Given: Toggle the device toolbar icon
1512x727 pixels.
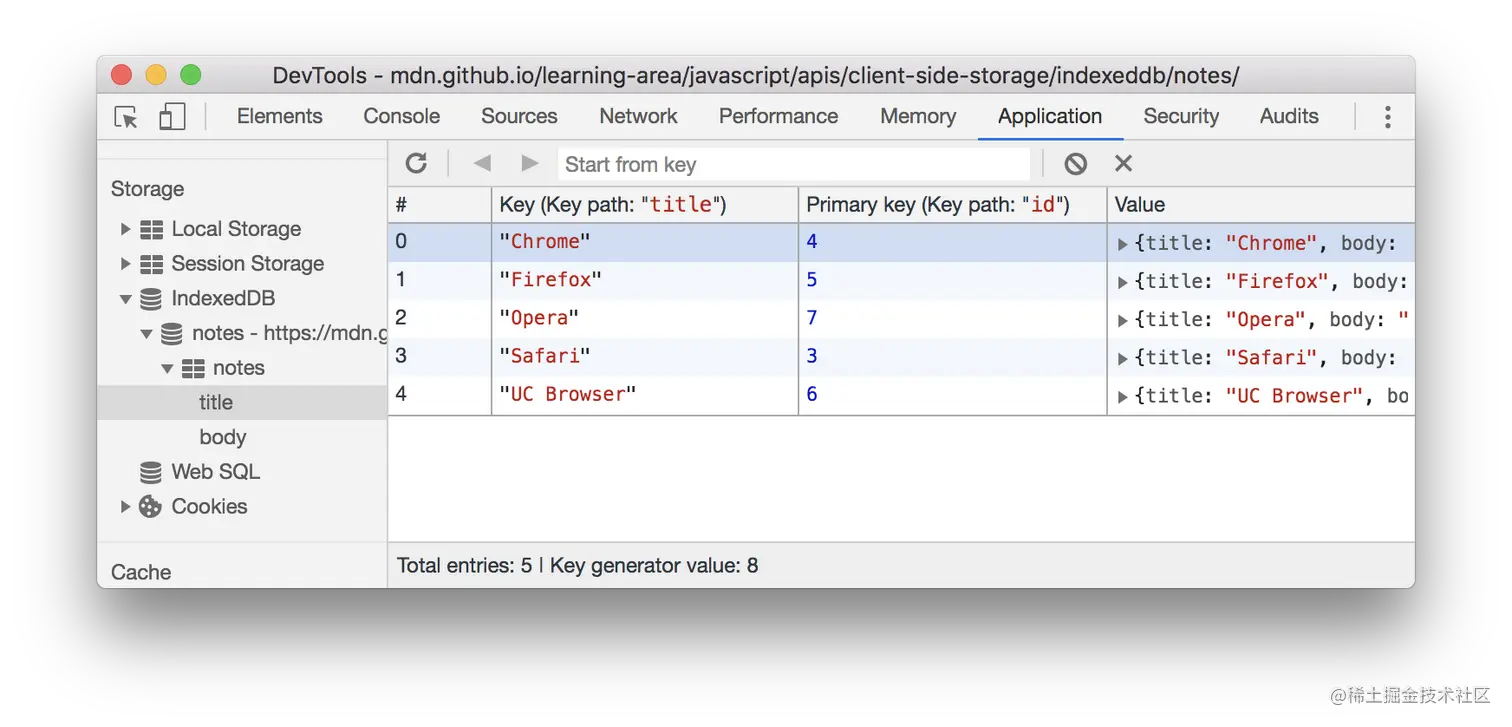Looking at the screenshot, I should [x=171, y=116].
